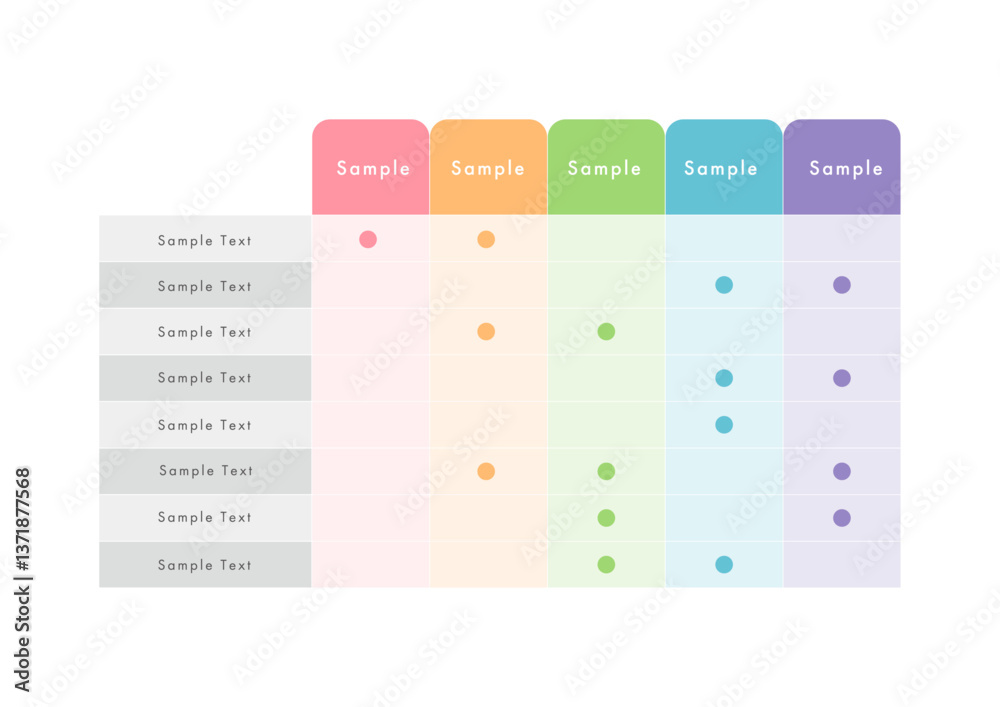Screen dimensions: 1000x707
Task: Select the blue dot in the last row
Action: [x=724, y=564]
